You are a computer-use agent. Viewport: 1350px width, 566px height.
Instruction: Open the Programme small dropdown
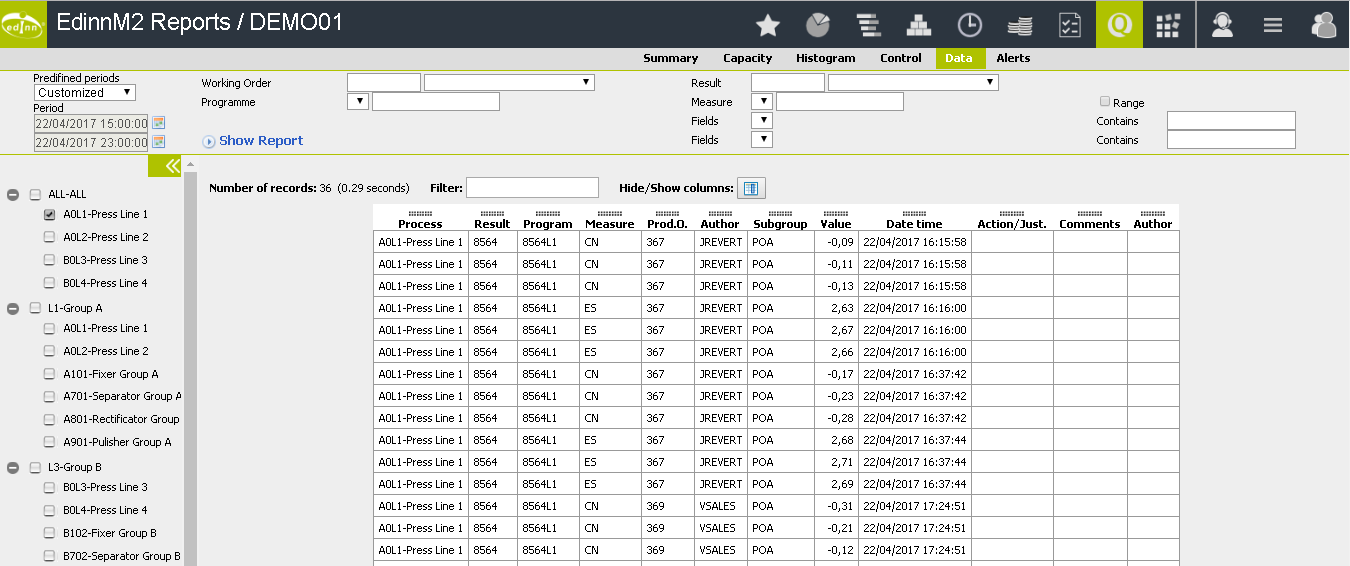pos(358,101)
